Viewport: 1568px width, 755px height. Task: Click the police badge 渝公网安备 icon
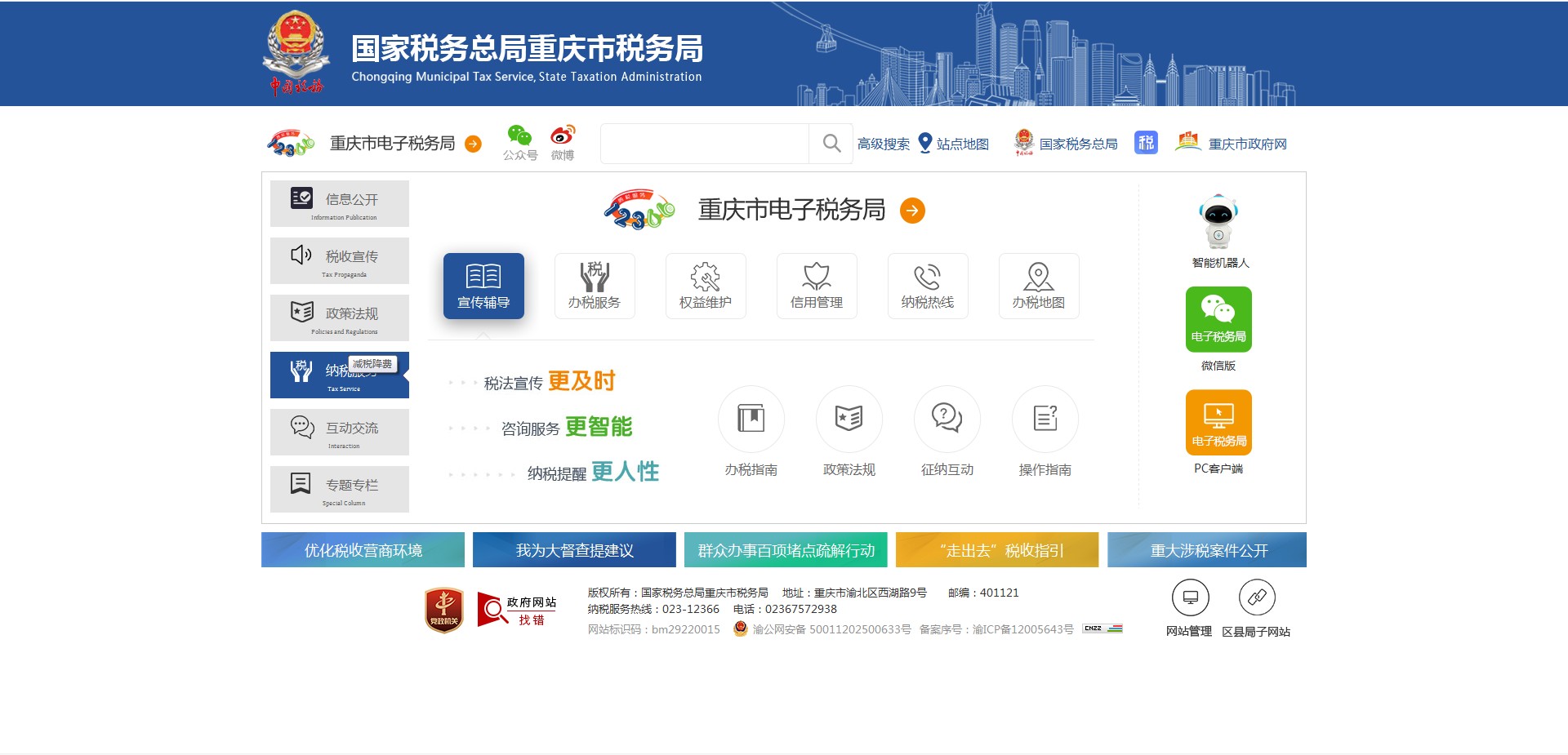[x=741, y=628]
